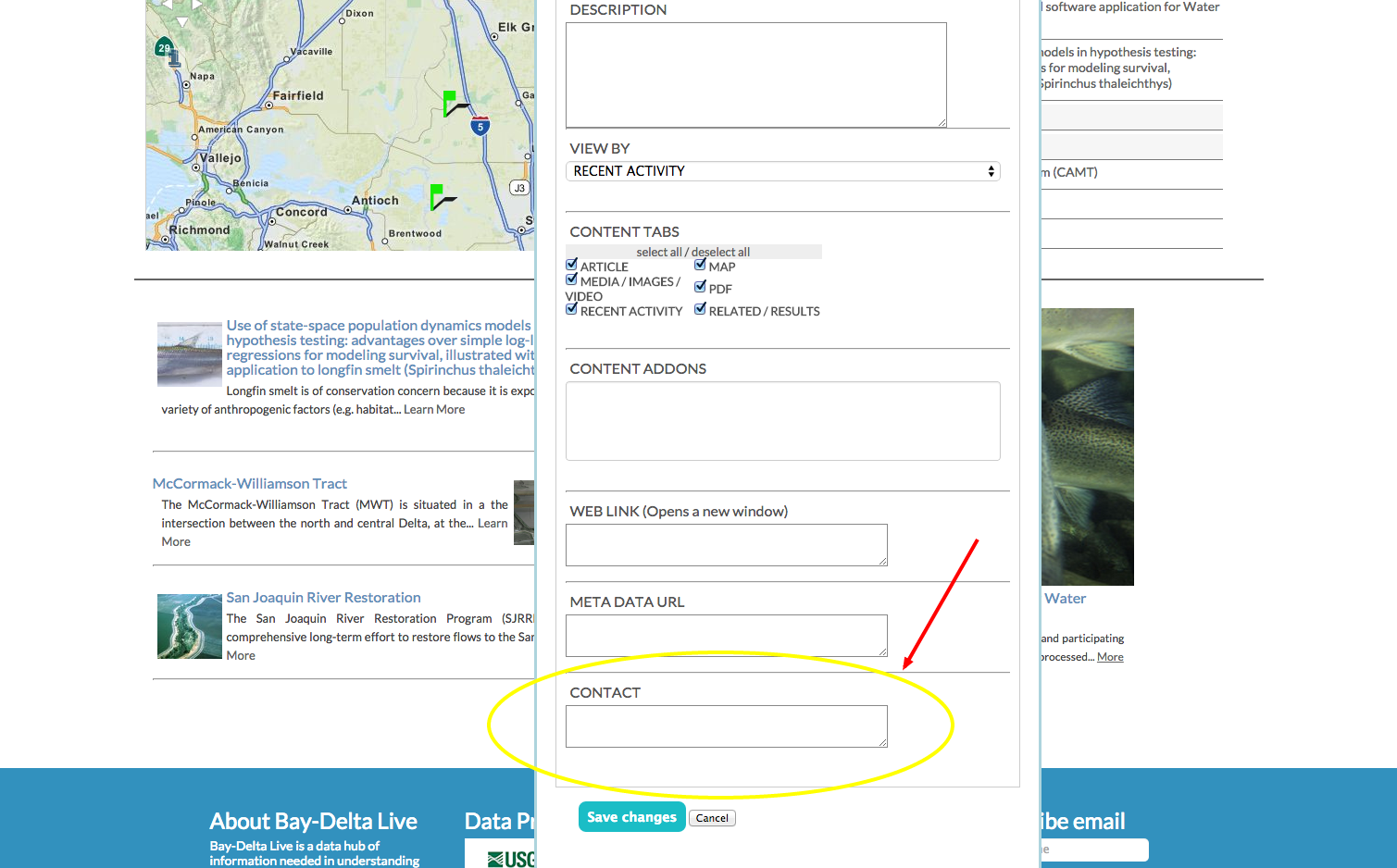
Task: Toggle the RELATED / RESULTS checkbox
Action: point(701,309)
